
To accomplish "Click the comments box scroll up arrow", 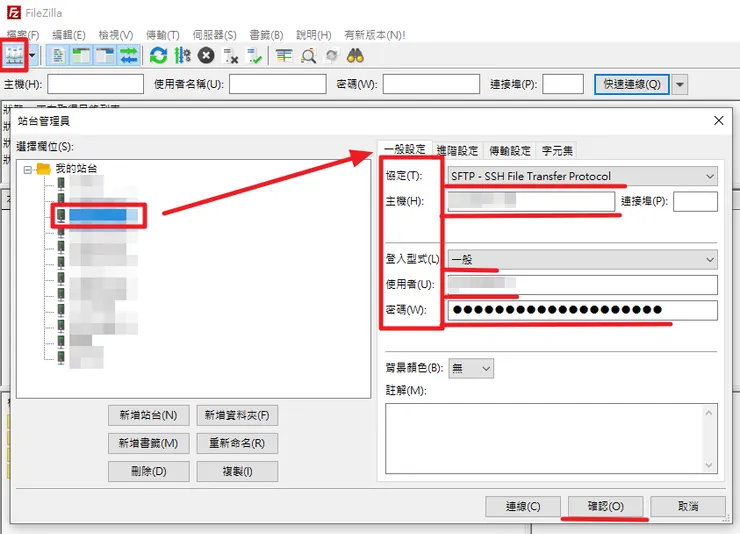I will tap(708, 413).
